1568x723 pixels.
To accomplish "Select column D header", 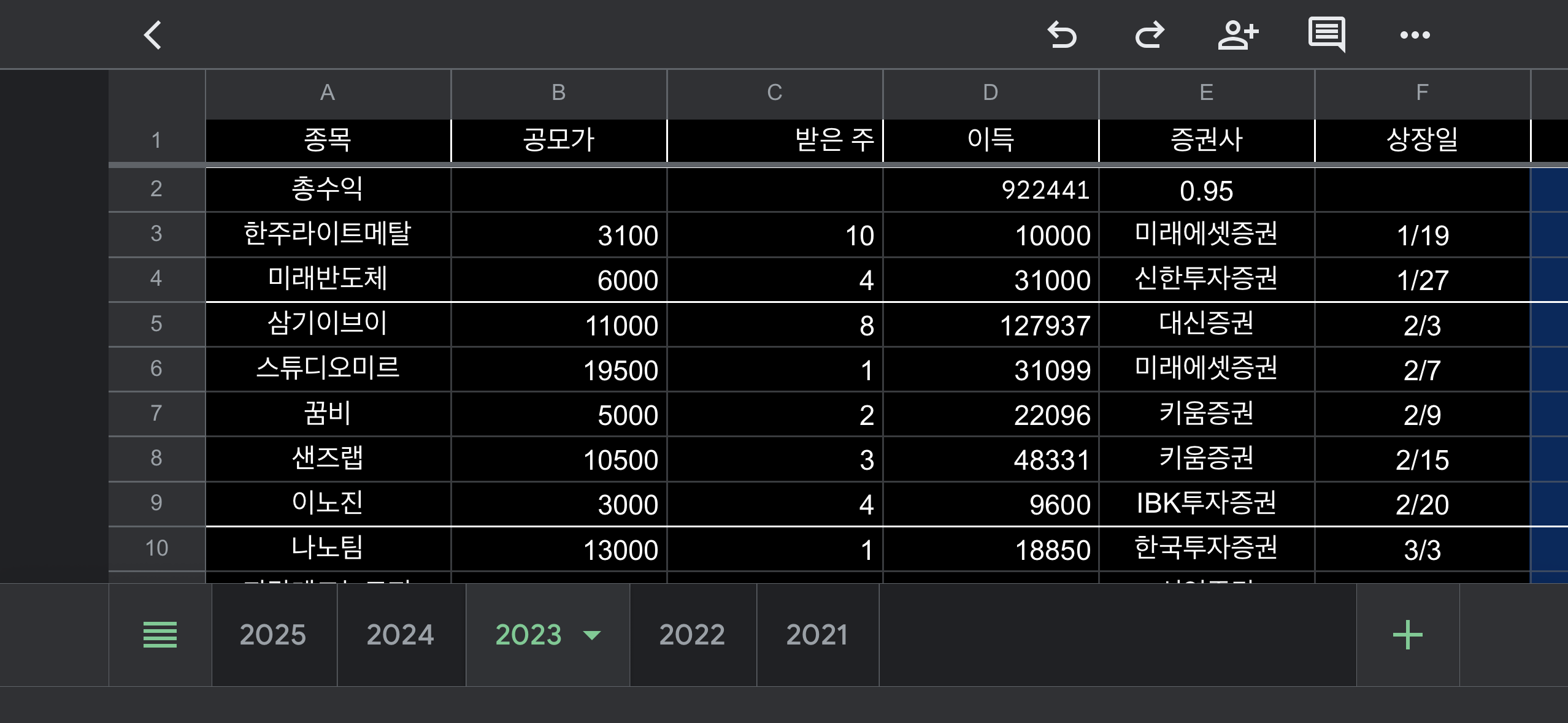I will 990,93.
